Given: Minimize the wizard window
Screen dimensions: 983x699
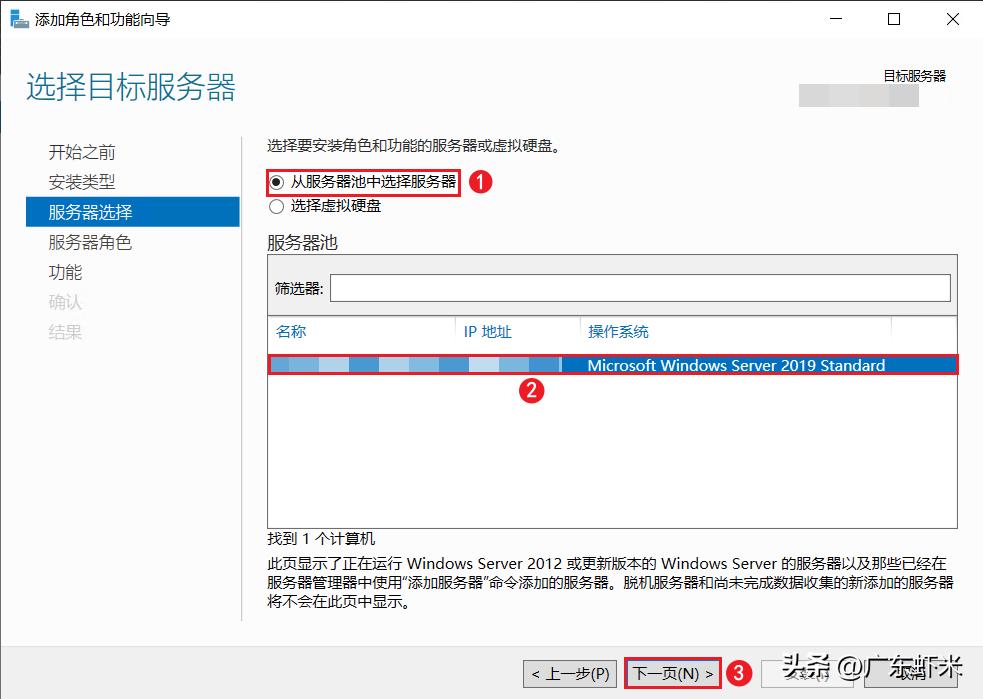Looking at the screenshot, I should tap(836, 18).
